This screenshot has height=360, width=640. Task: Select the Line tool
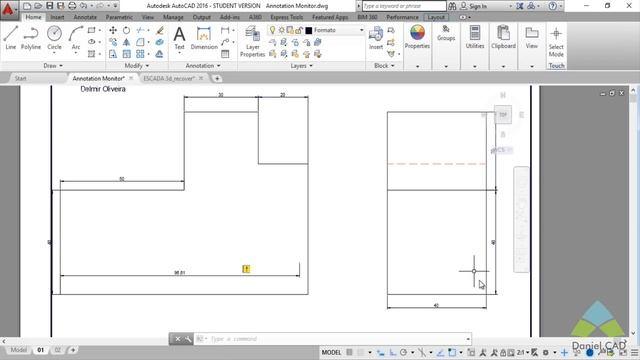coord(11,38)
